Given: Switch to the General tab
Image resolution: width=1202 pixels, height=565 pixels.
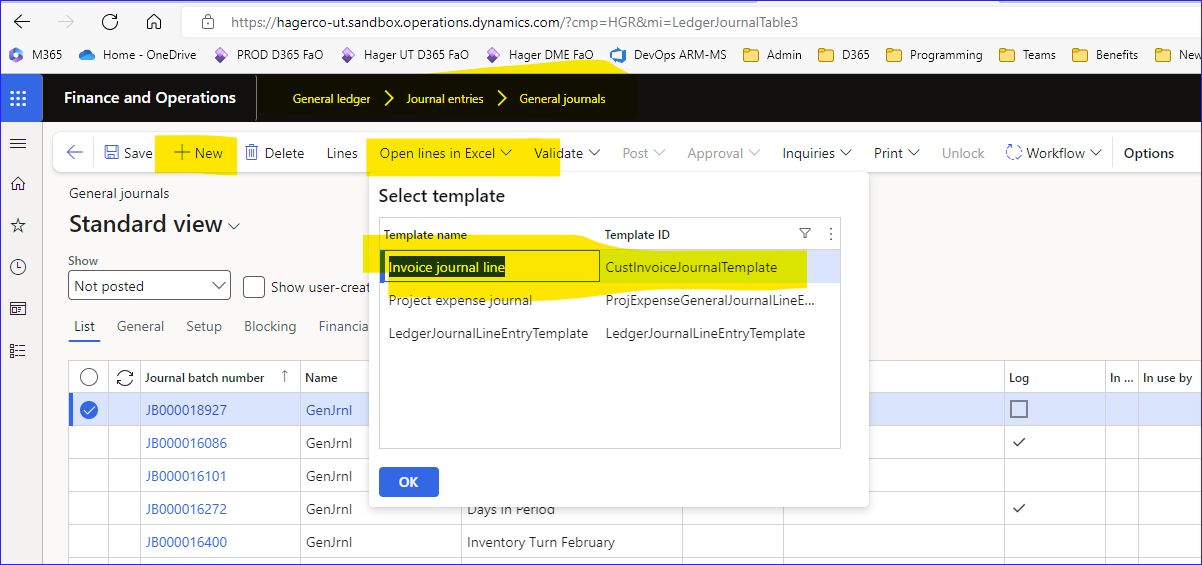Looking at the screenshot, I should pos(140,326).
